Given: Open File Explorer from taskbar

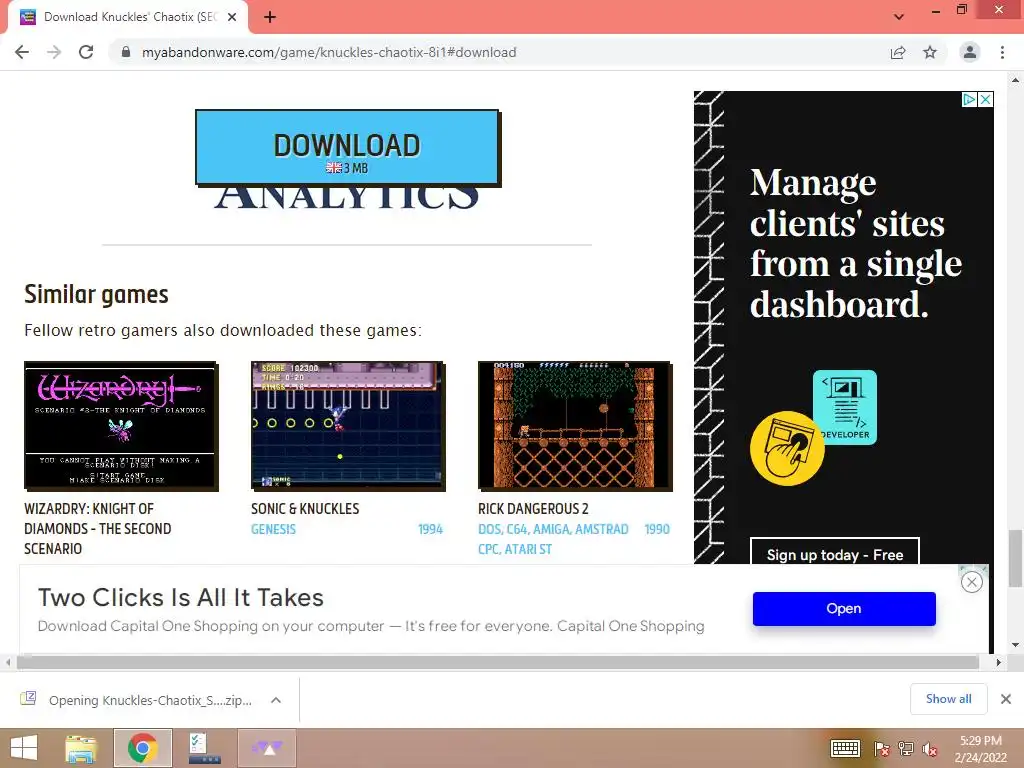Looking at the screenshot, I should point(82,748).
